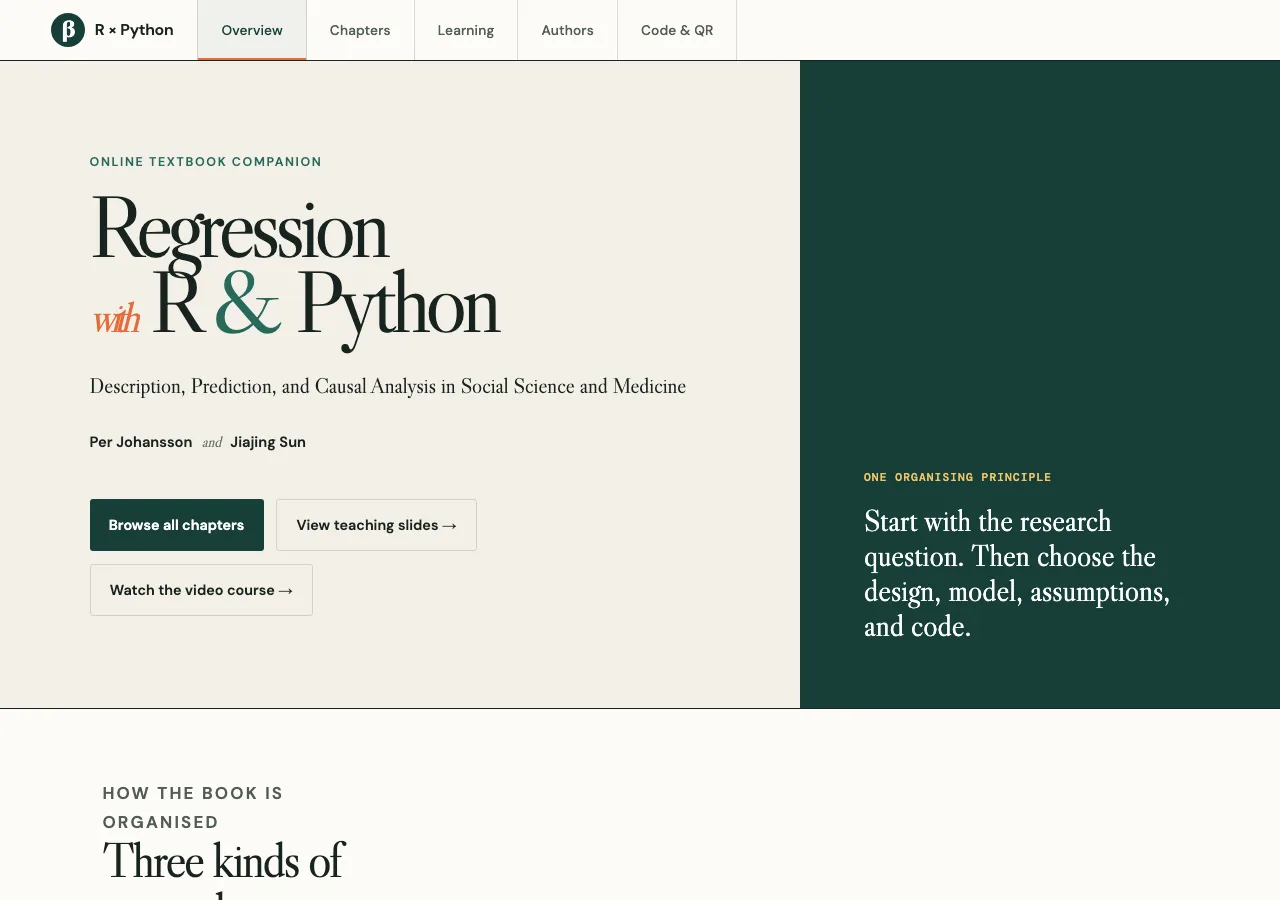Open the Chapters tab
Viewport: 1280px width, 900px height.
coord(360,30)
